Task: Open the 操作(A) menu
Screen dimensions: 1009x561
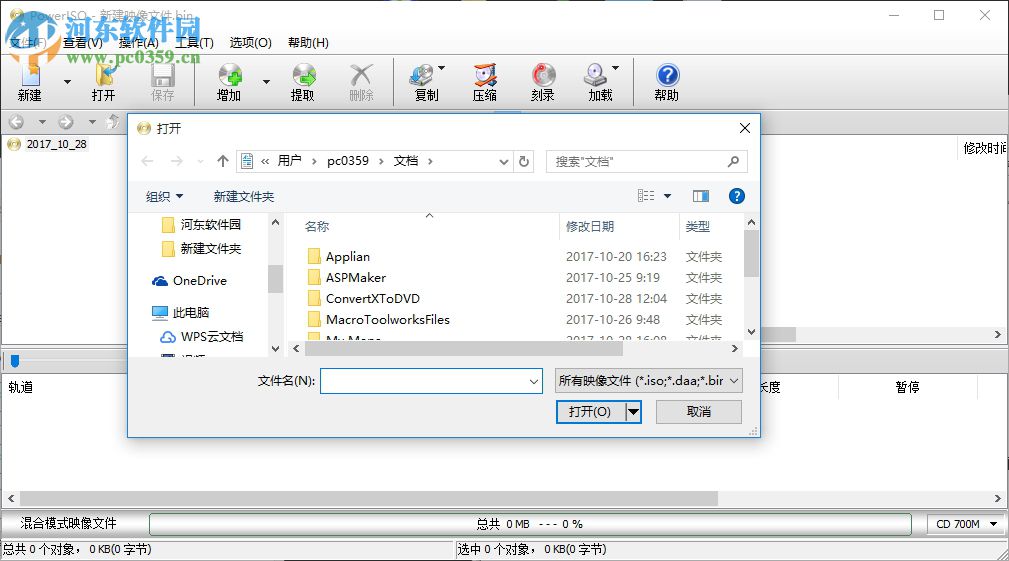Action: [139, 42]
